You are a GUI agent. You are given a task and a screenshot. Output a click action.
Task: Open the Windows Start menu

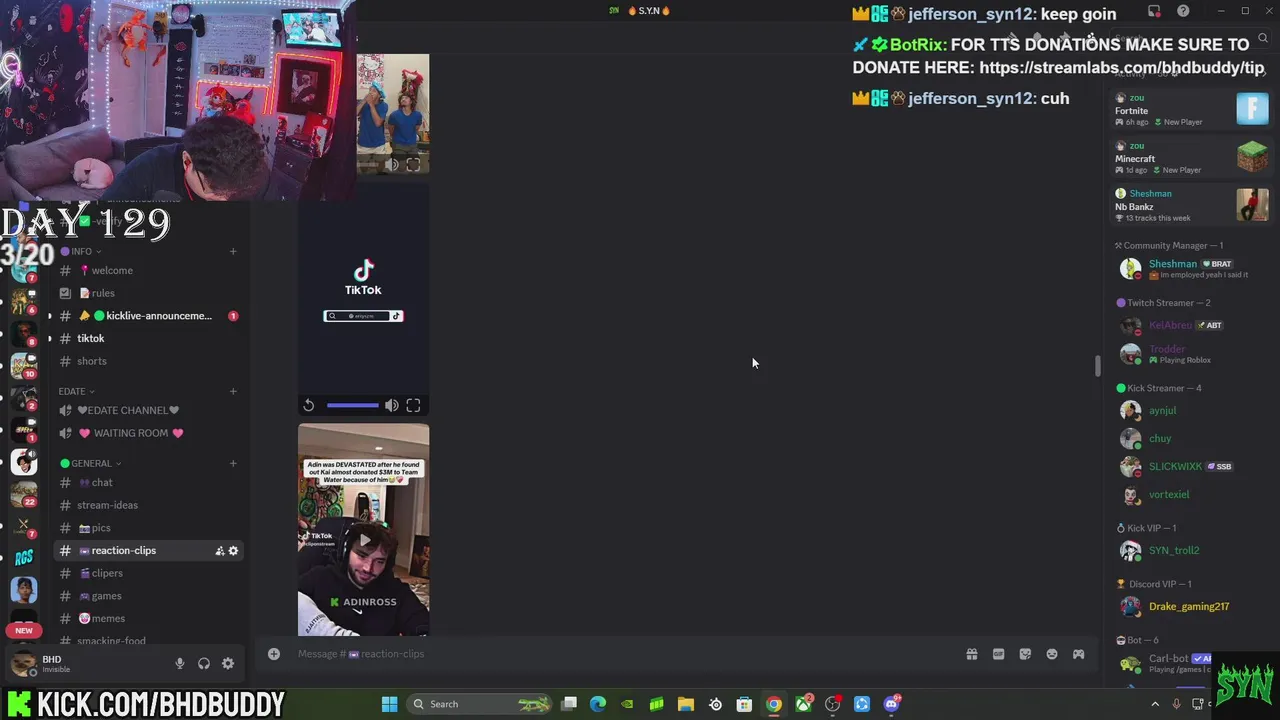389,704
